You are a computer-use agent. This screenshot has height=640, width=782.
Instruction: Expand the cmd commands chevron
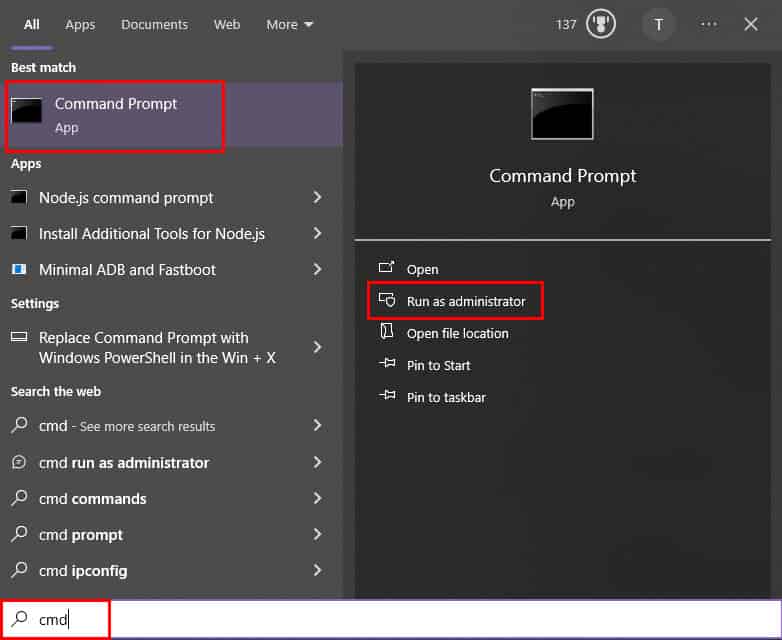coord(317,498)
